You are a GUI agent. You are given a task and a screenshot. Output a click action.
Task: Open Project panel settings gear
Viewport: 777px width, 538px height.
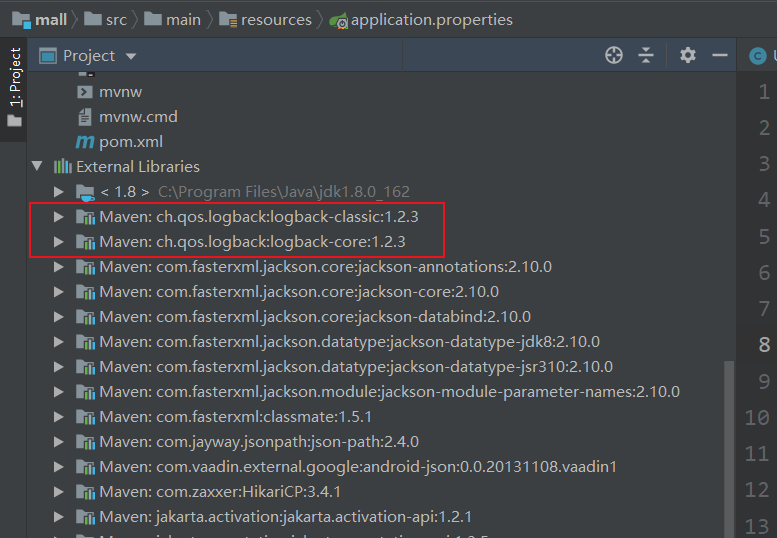tap(688, 55)
